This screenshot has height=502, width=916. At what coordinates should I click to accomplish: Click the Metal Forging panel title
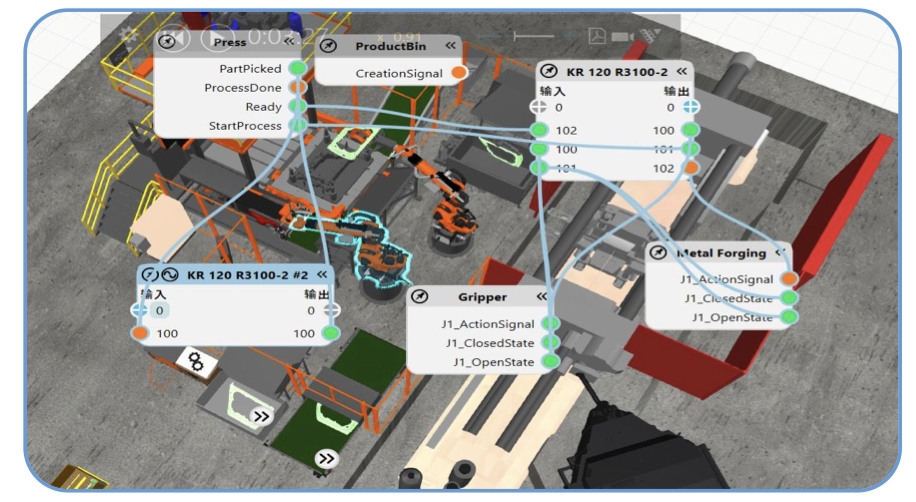click(721, 253)
